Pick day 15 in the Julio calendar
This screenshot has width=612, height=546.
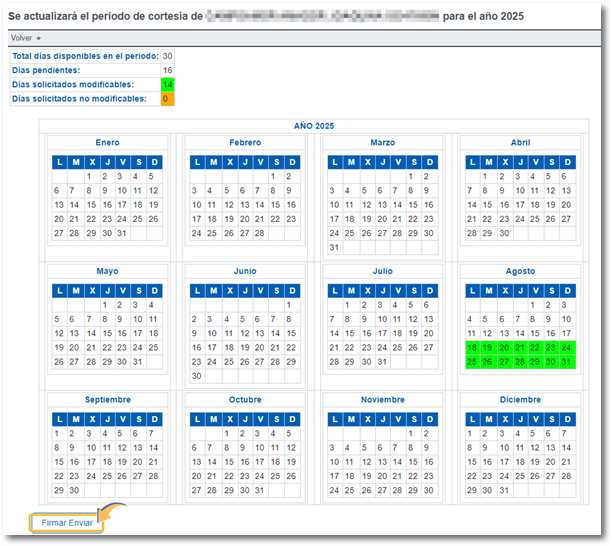tap(350, 334)
